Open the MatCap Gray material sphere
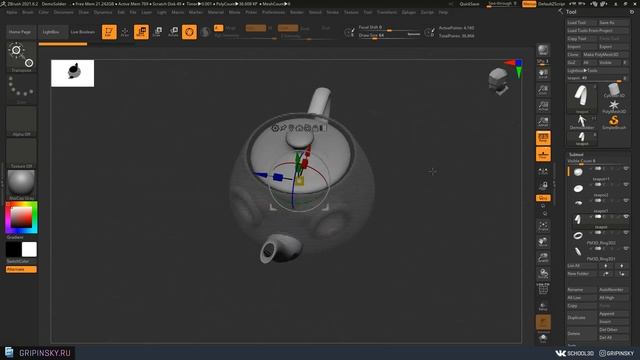Viewport: 640px width, 360px height. click(x=21, y=184)
